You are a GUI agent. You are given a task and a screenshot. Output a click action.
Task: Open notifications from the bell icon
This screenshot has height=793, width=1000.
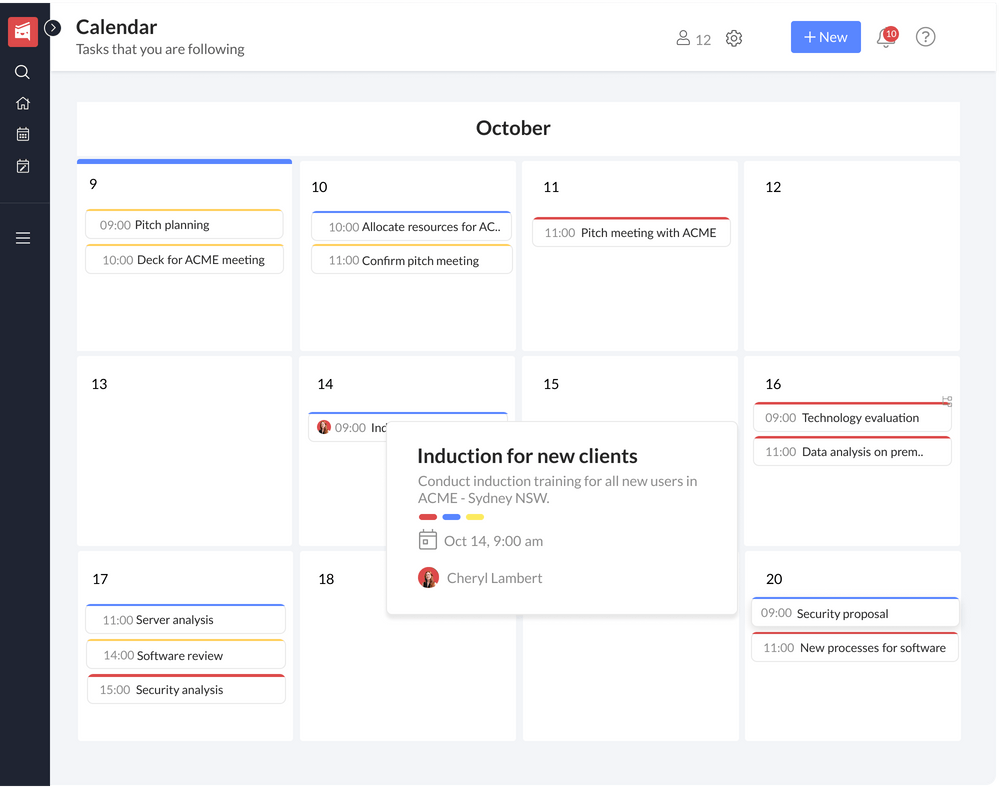pos(884,38)
